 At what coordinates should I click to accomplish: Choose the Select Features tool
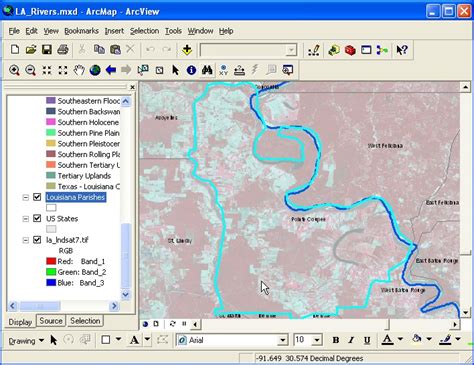pyautogui.click(x=143, y=70)
